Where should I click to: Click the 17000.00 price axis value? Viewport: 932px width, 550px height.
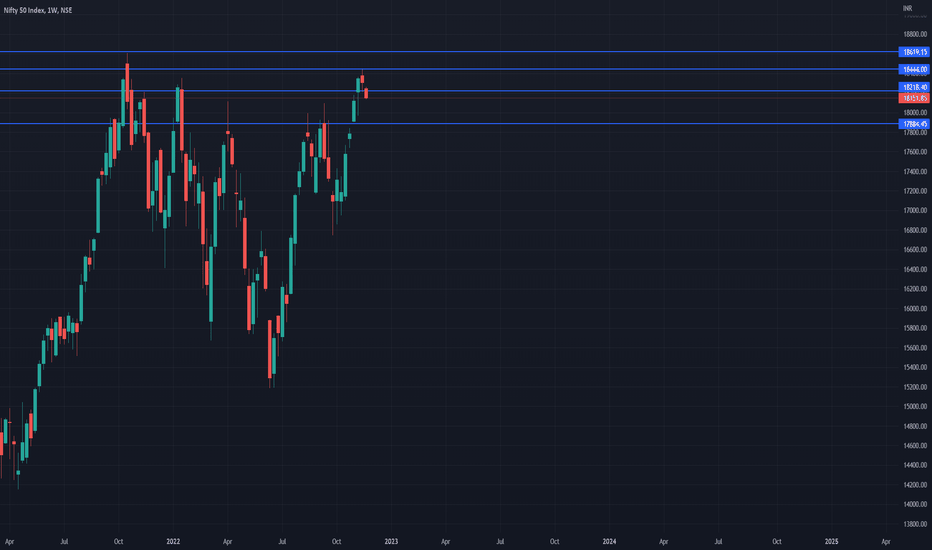pyautogui.click(x=915, y=210)
